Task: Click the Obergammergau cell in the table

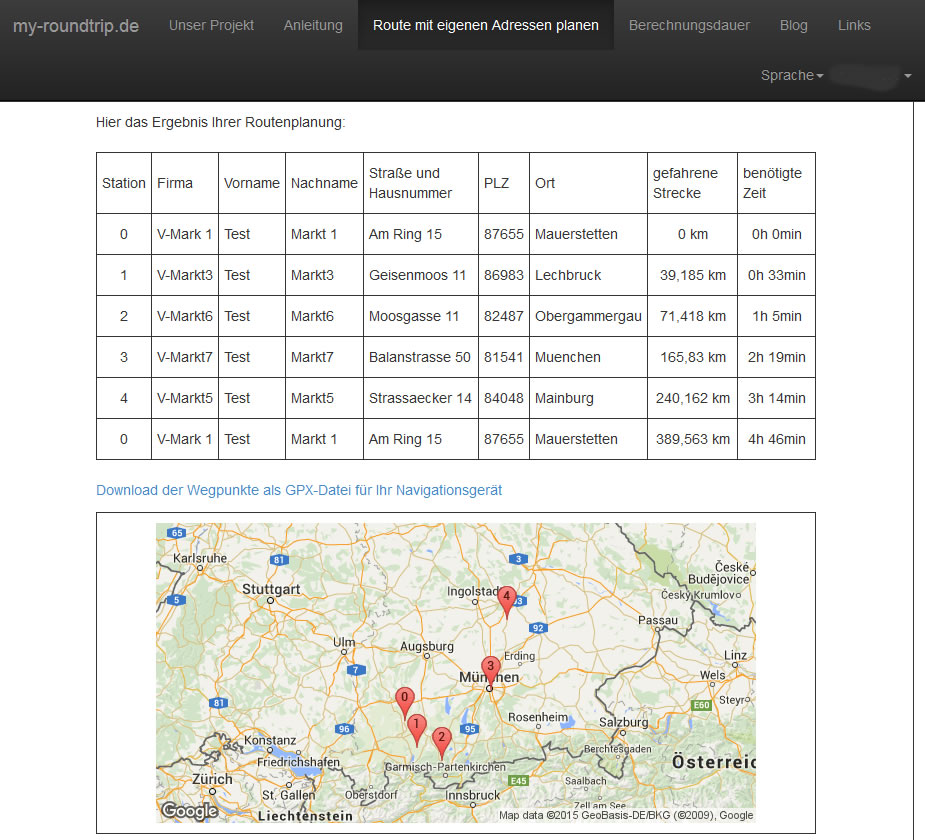Action: point(588,316)
